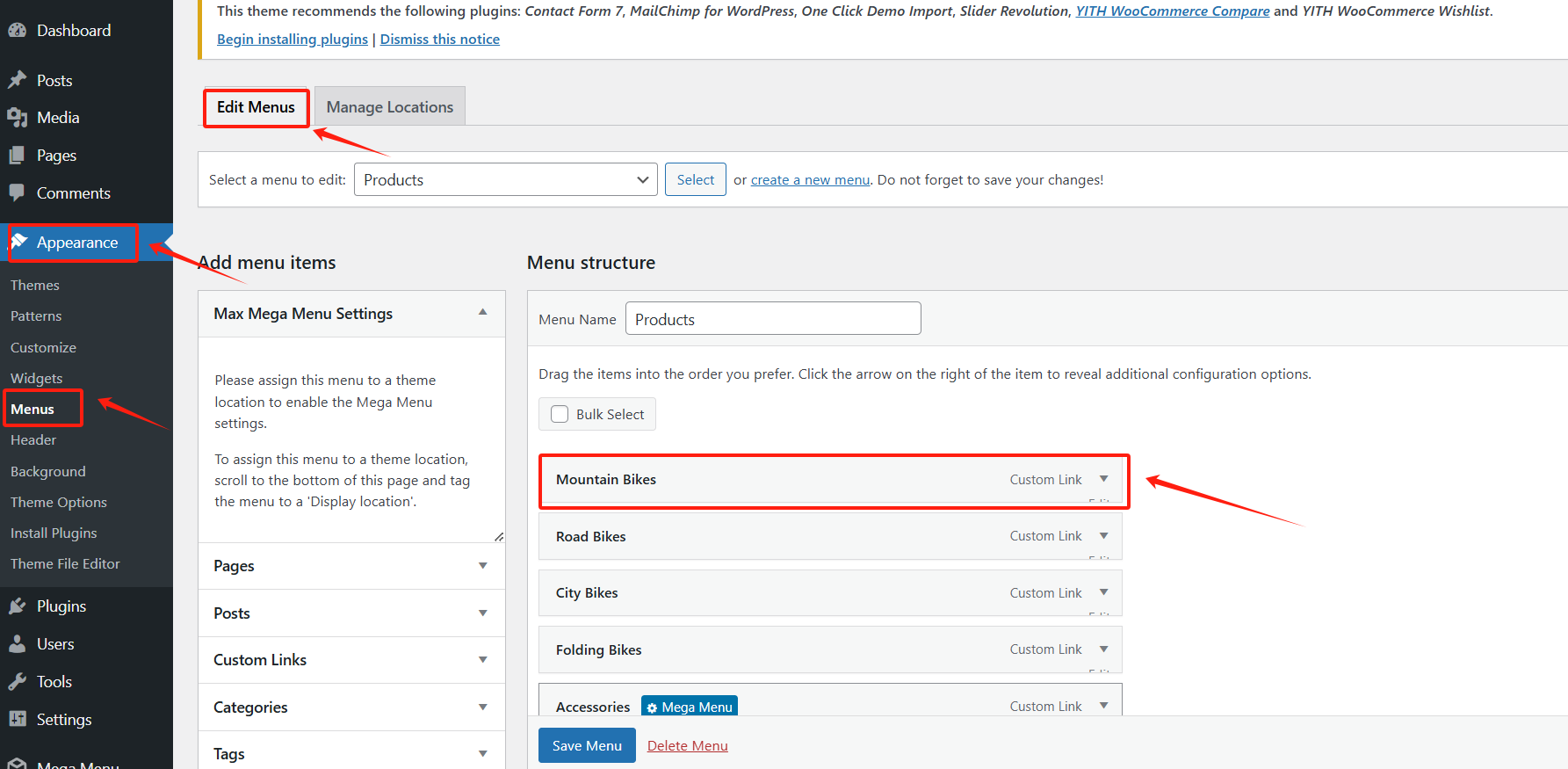1568x769 pixels.
Task: Click the Max Mega Menu settings resize handle
Action: 499,536
